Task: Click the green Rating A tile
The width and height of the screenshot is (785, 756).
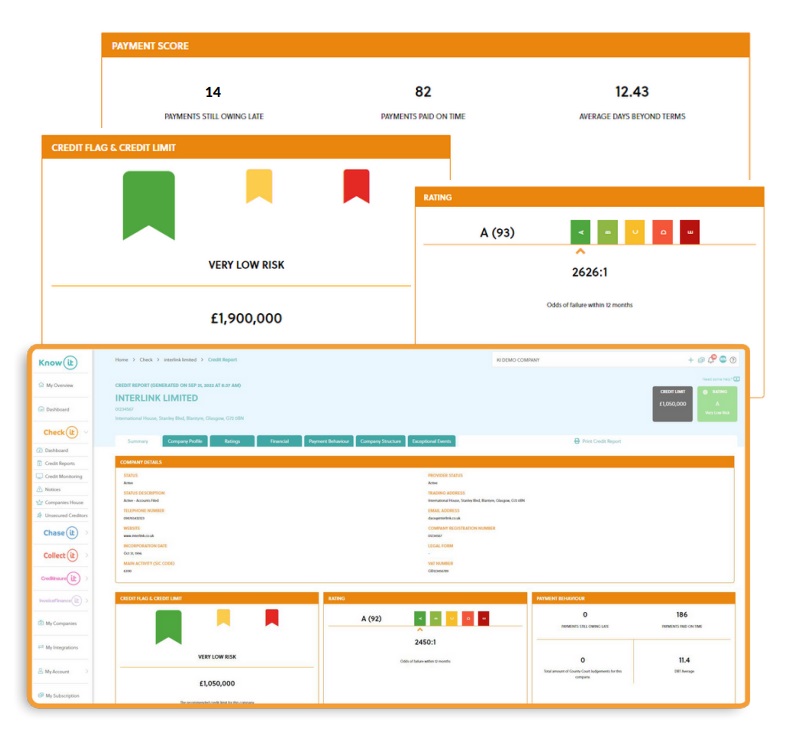Action: coord(717,404)
